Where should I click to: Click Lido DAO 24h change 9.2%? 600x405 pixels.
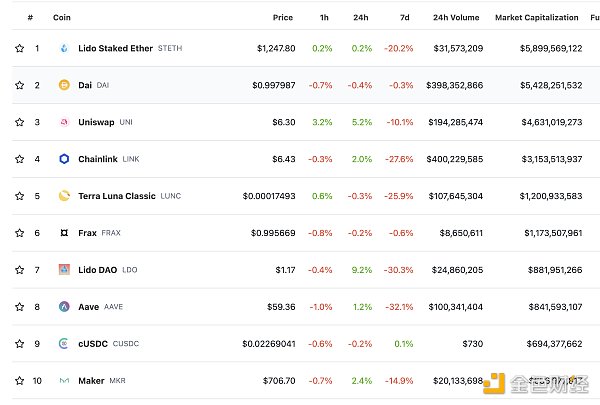(x=362, y=270)
